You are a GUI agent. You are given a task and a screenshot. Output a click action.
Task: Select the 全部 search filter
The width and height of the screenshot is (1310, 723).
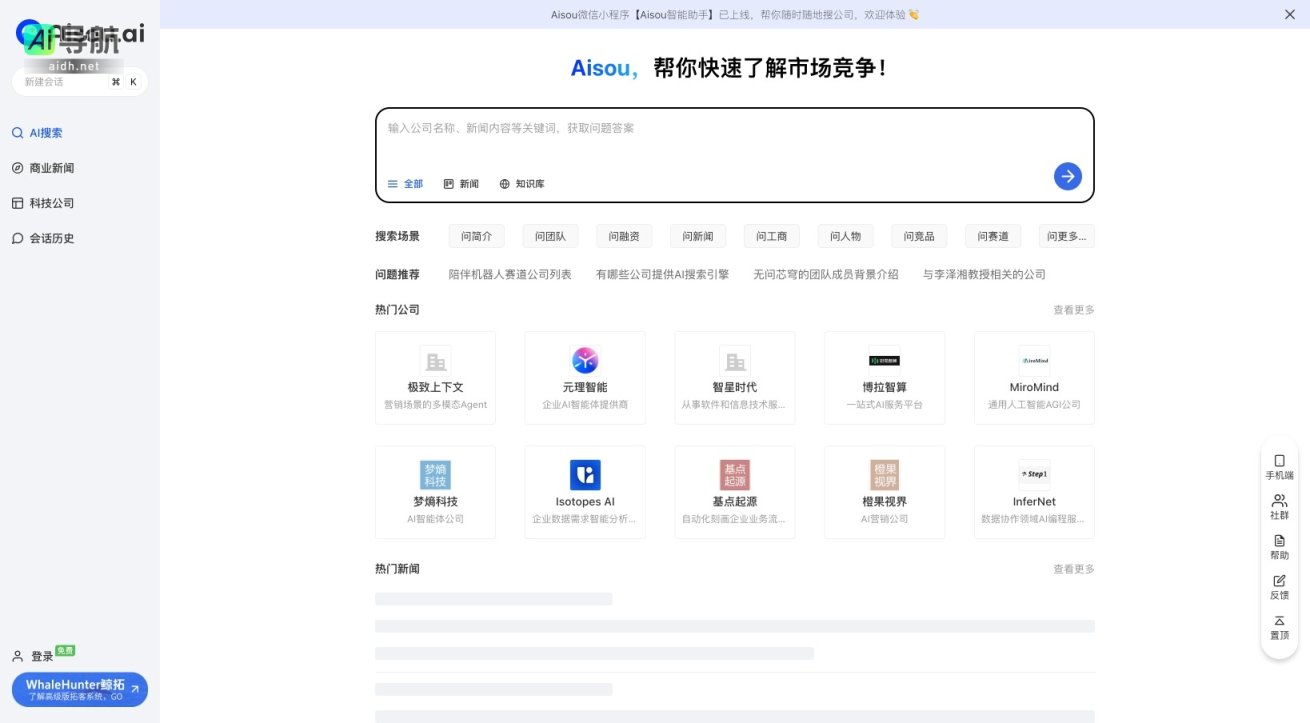click(405, 183)
